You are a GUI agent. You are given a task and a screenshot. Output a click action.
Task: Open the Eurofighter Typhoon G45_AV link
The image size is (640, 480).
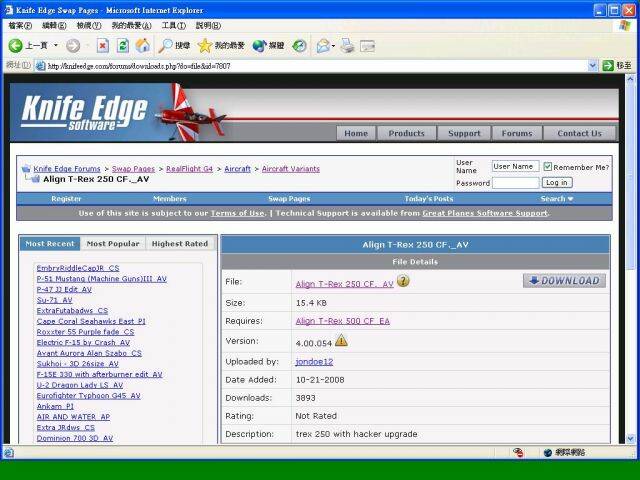click(89, 396)
